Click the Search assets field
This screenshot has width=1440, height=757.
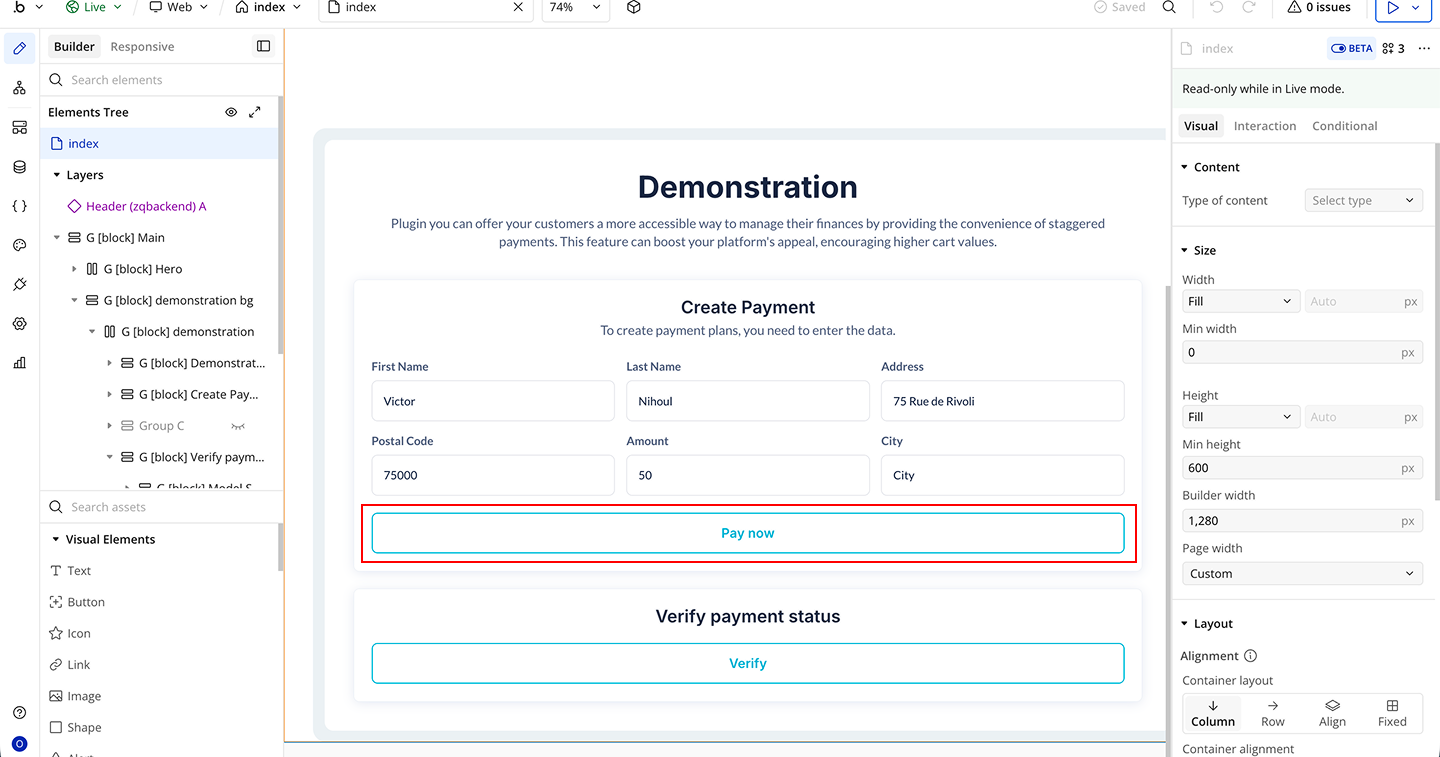160,507
